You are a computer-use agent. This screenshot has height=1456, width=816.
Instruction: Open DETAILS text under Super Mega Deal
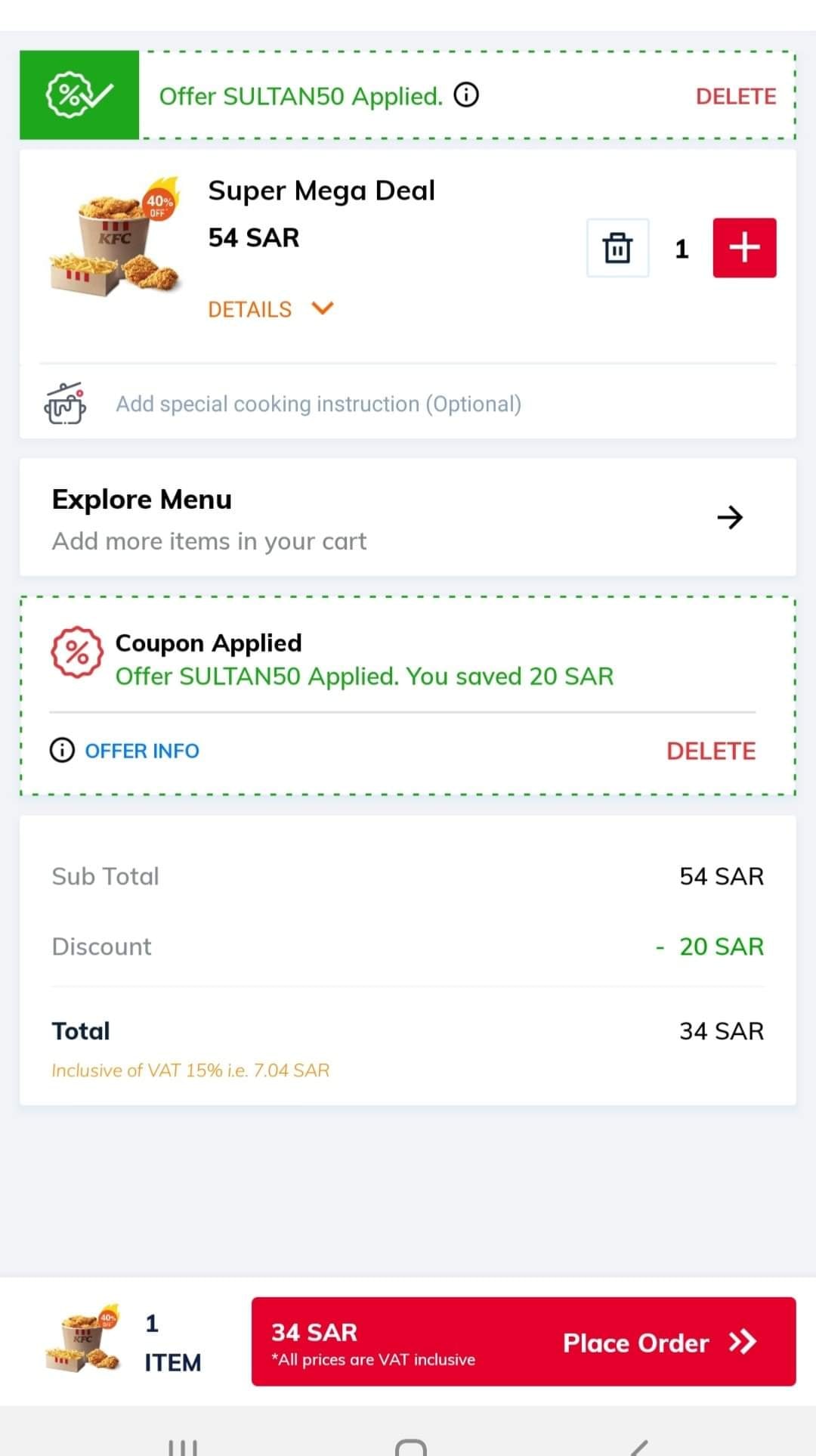click(x=249, y=309)
